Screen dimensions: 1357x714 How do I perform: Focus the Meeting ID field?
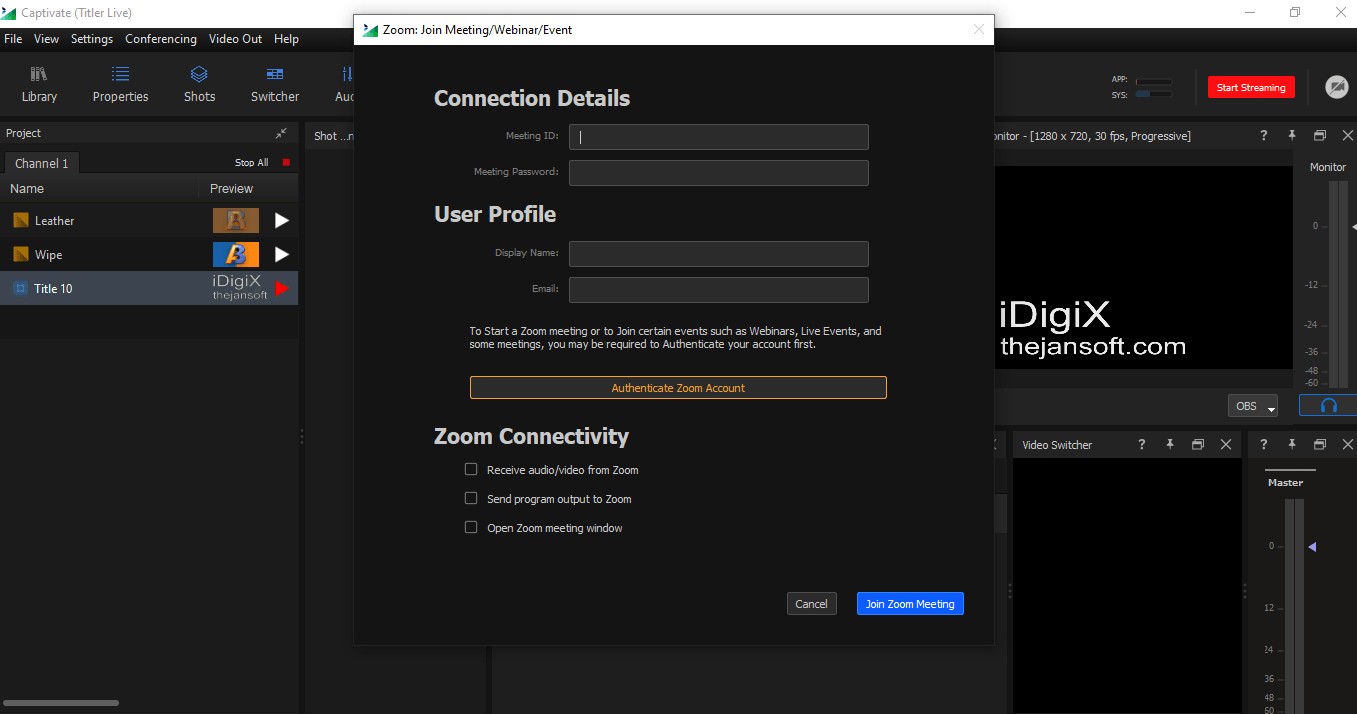point(718,137)
